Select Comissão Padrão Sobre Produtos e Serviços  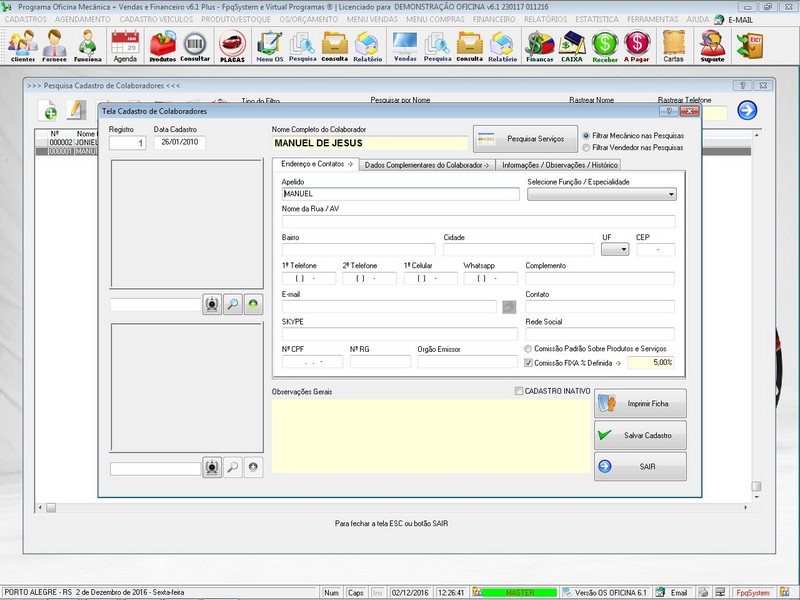click(x=595, y=348)
